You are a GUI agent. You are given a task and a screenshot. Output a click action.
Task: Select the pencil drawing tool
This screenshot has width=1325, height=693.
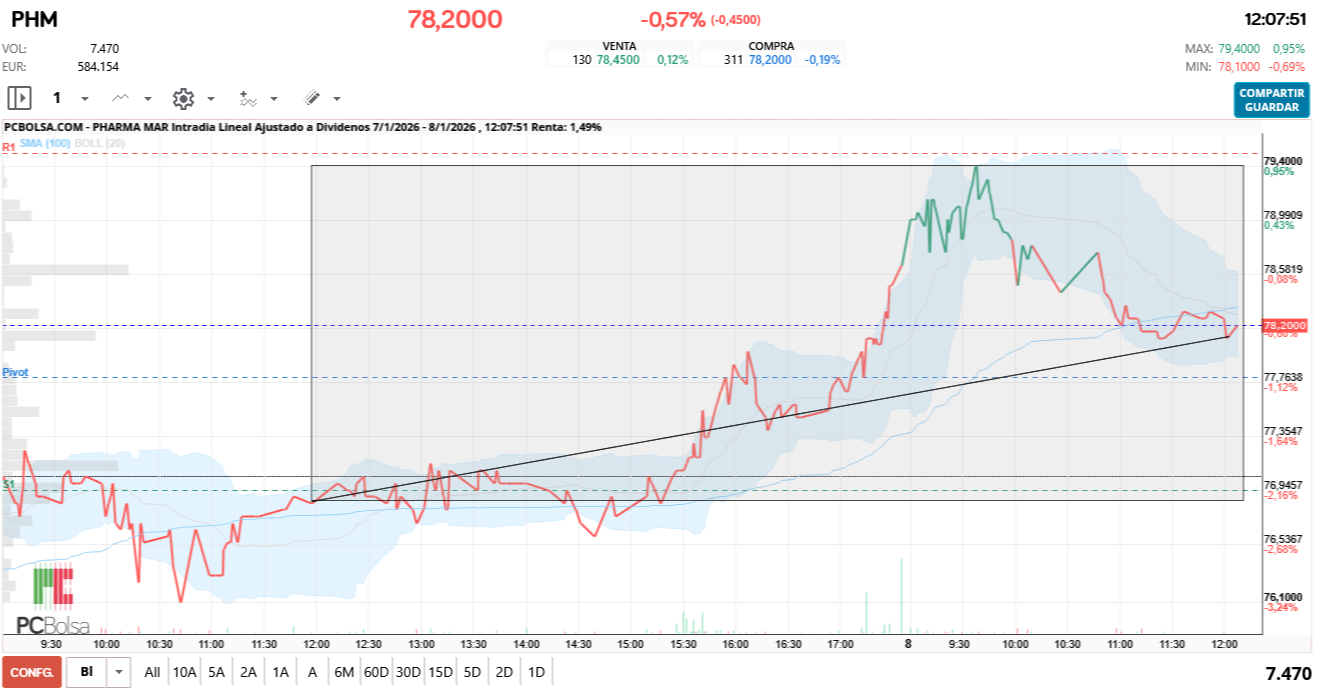point(311,97)
